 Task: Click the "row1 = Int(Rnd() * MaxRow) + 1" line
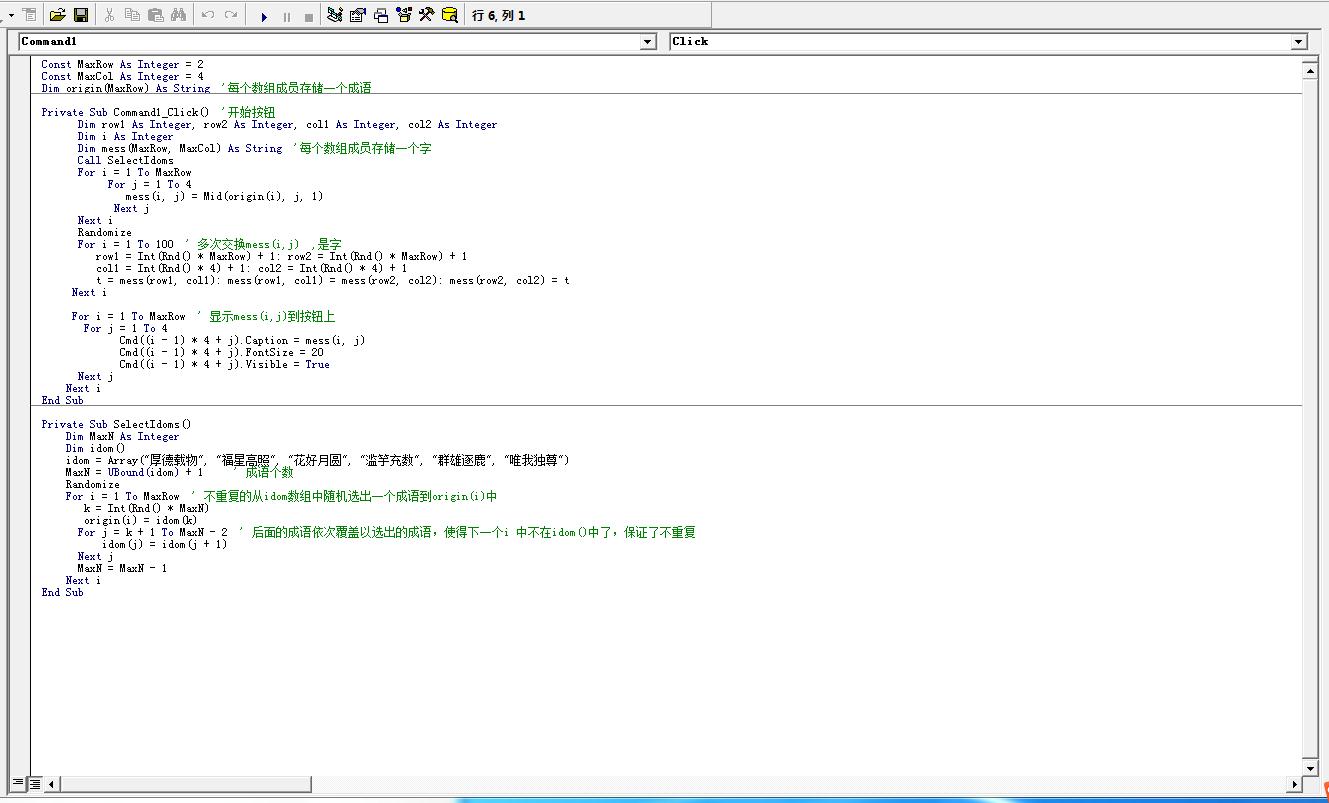(281, 256)
